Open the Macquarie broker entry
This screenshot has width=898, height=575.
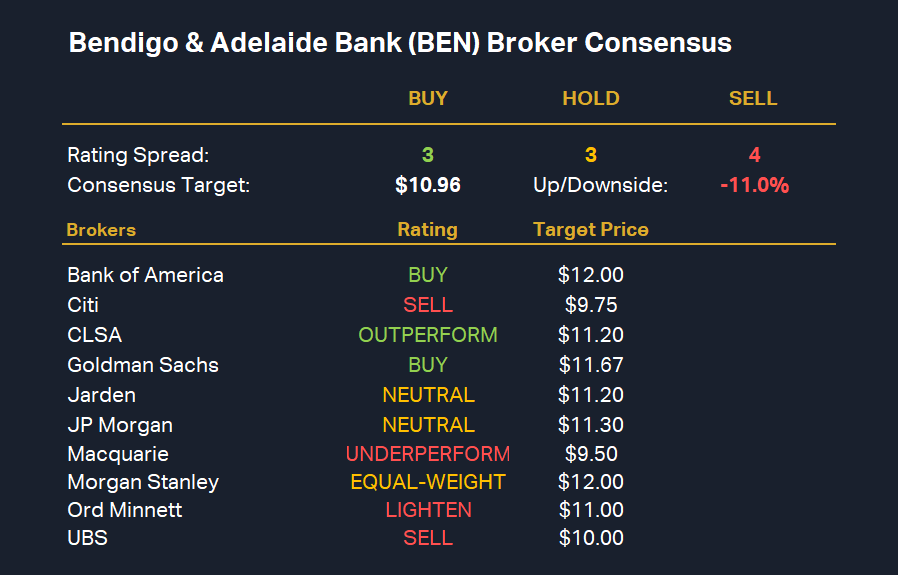117,454
